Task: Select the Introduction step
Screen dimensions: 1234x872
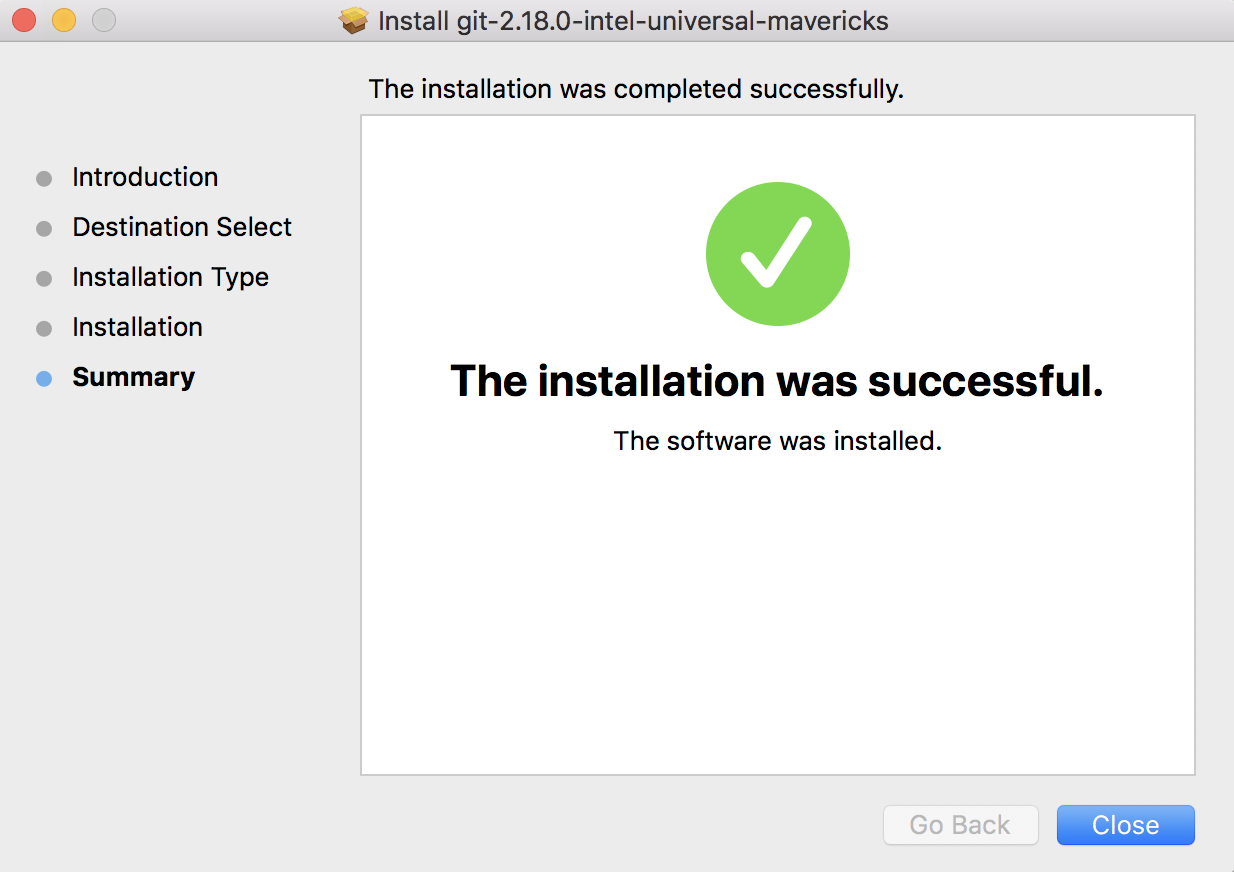Action: click(145, 177)
